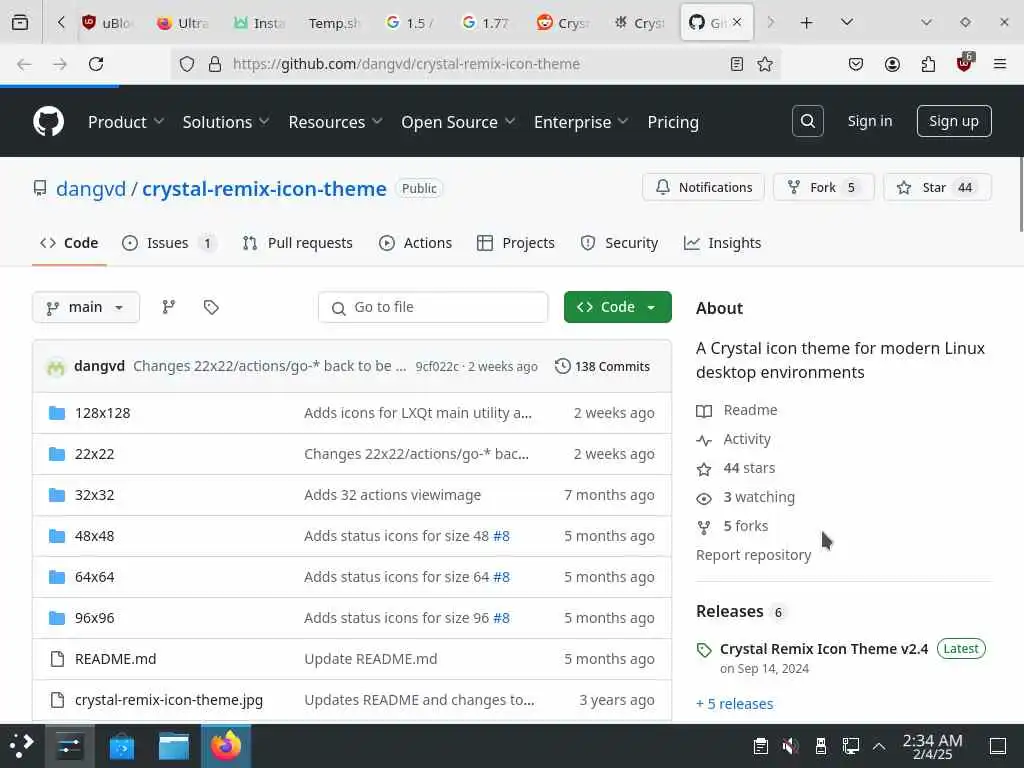Expand hidden system tray icons

click(879, 746)
